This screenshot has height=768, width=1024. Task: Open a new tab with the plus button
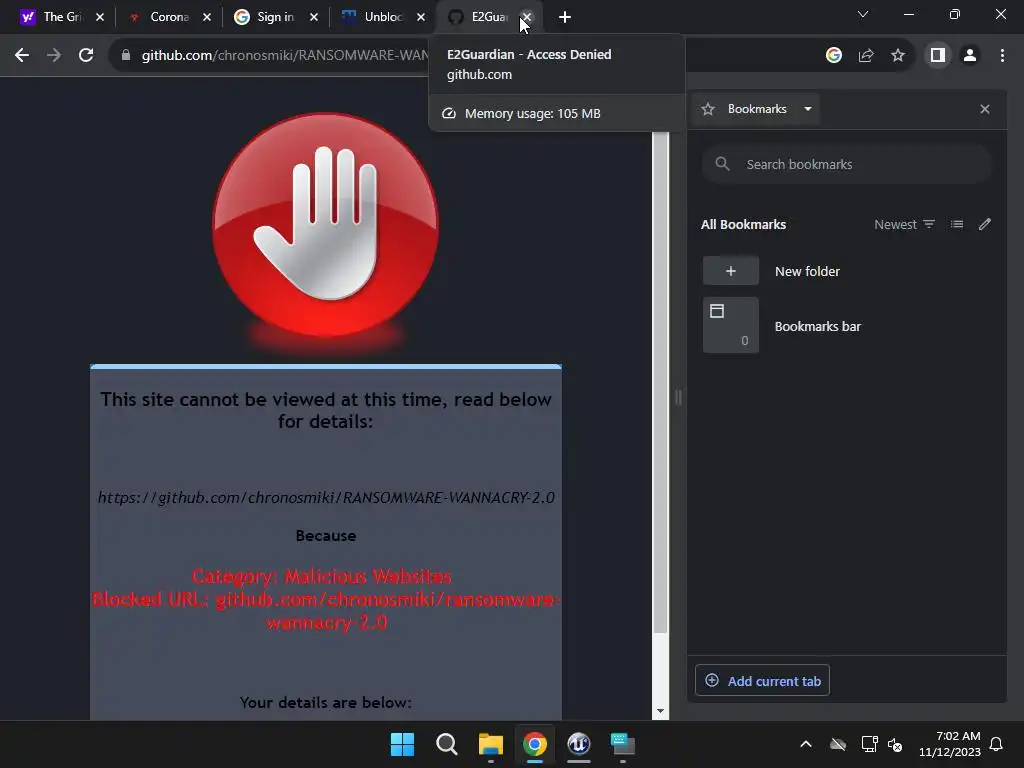pos(565,18)
